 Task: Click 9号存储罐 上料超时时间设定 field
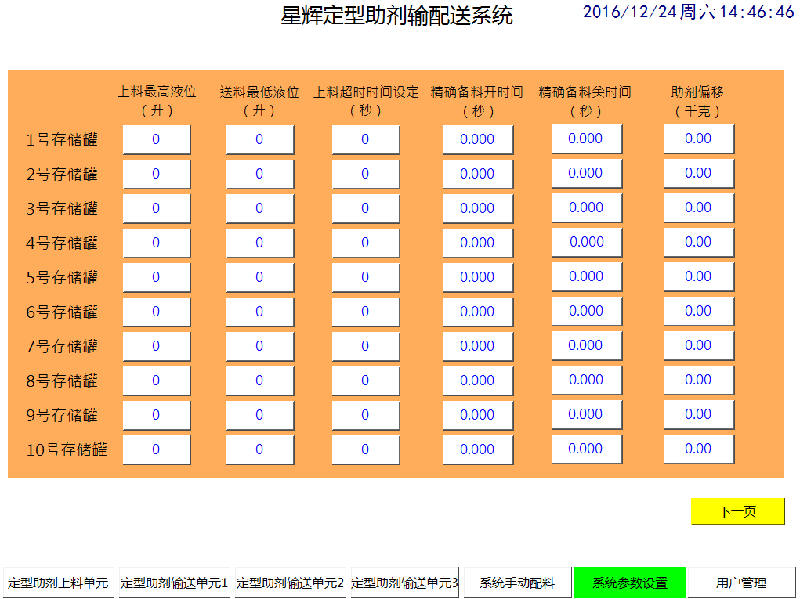365,415
